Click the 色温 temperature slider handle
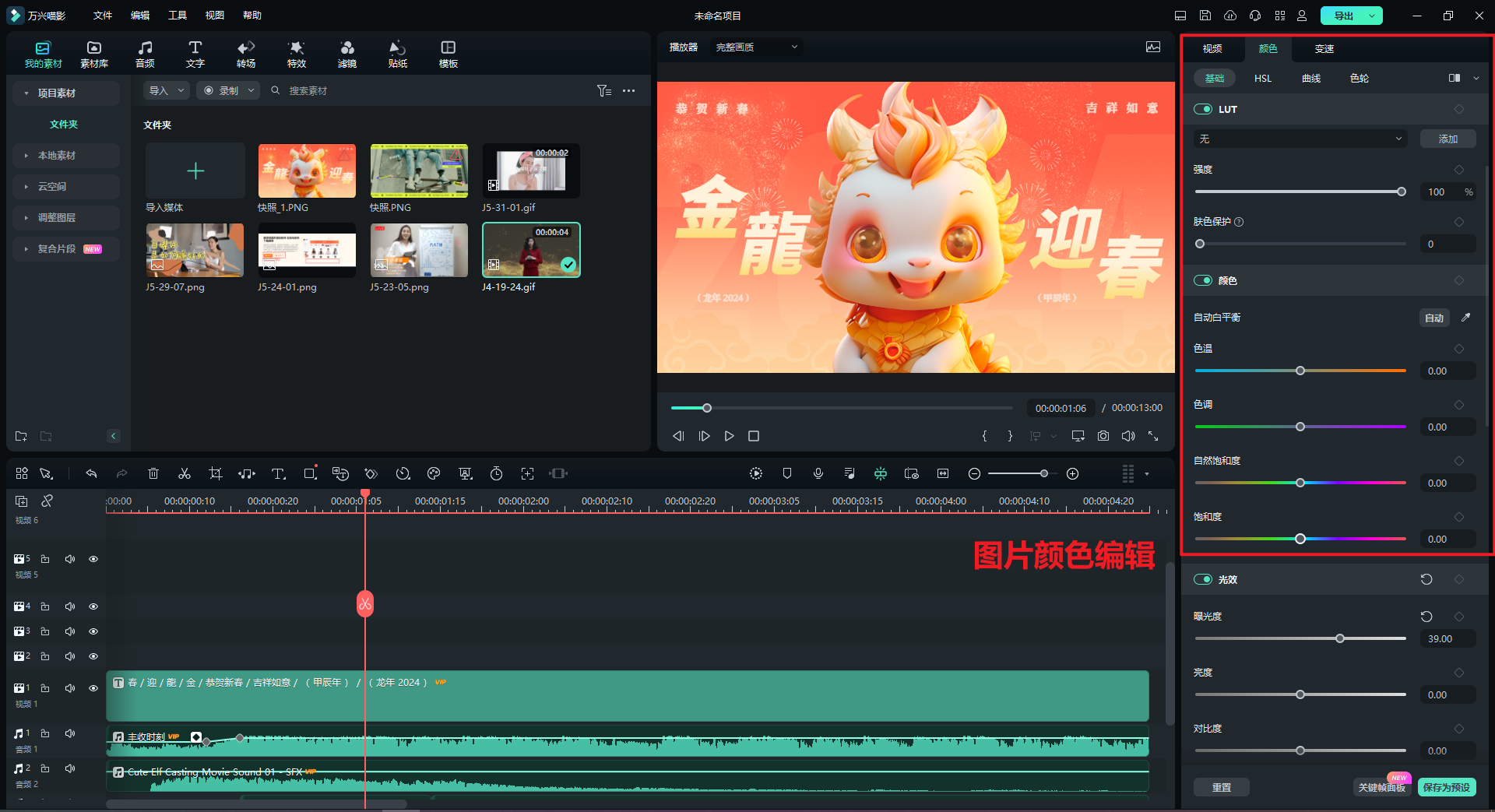Viewport: 1495px width, 812px height. coord(1300,371)
